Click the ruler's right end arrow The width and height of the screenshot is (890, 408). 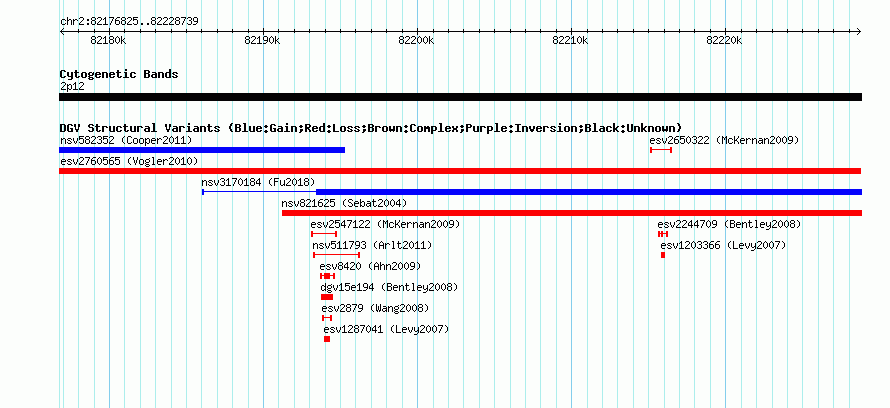[859, 32]
